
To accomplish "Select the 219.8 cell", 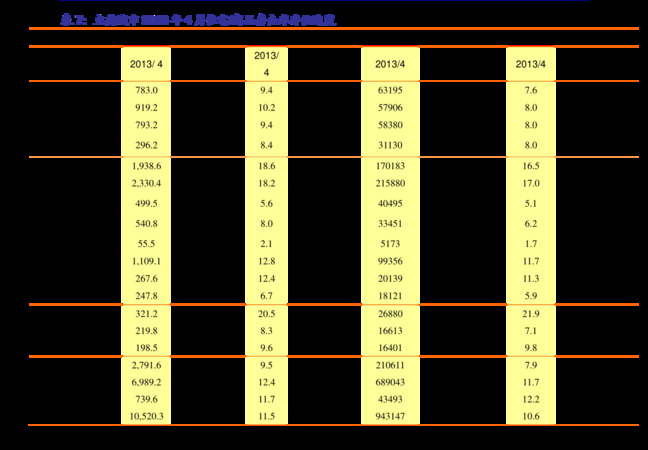I will click(146, 331).
